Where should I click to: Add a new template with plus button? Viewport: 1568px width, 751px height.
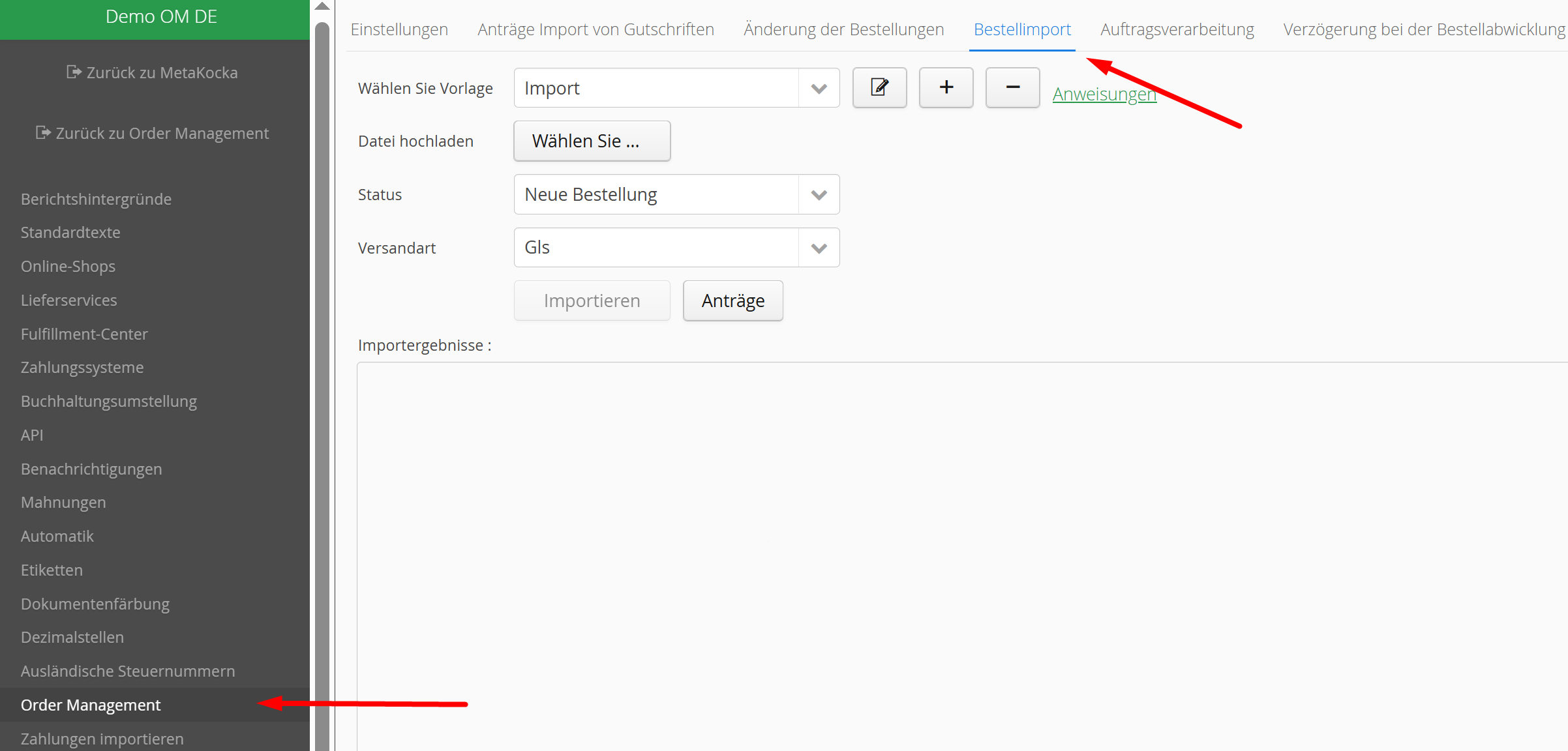tap(946, 87)
